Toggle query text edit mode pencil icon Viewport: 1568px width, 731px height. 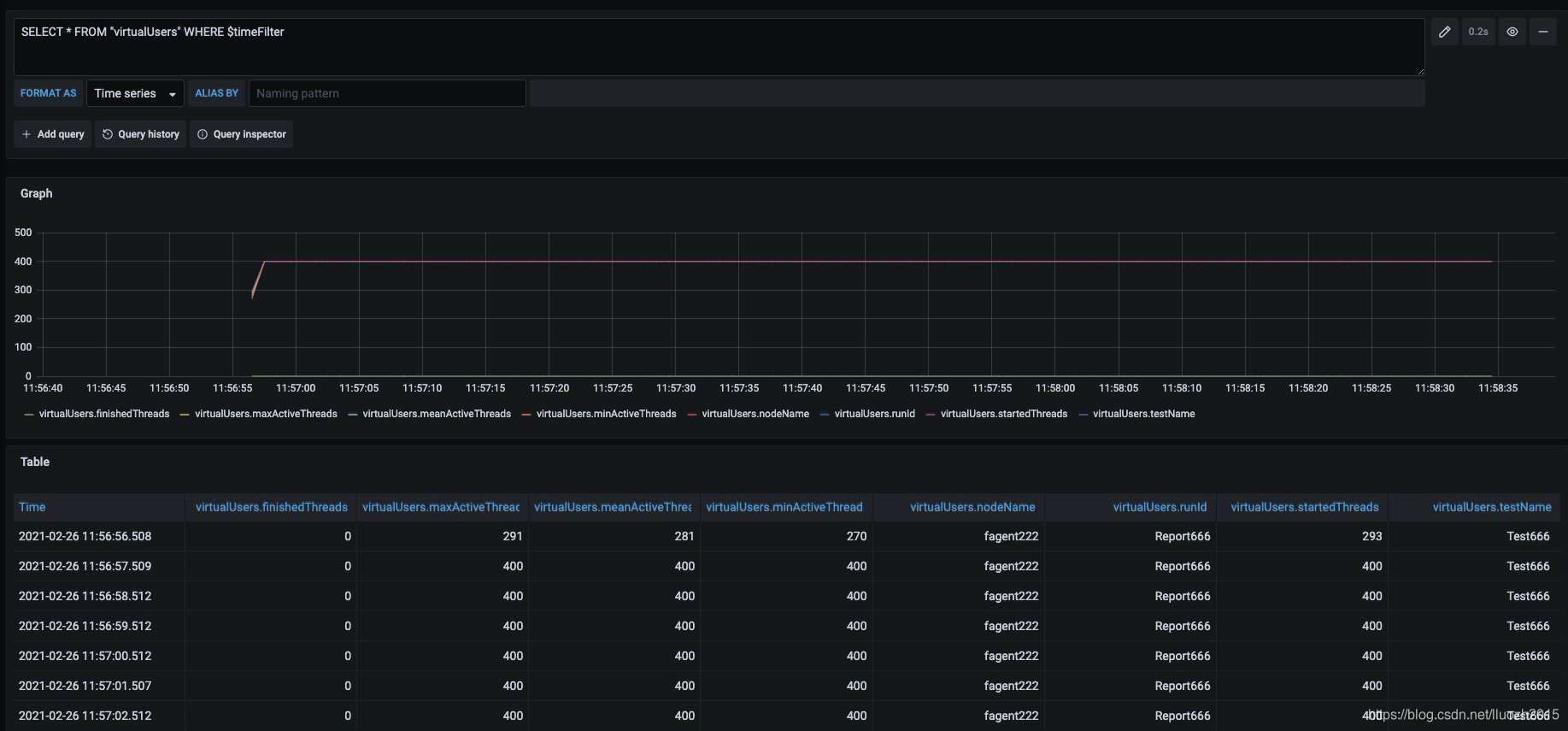pyautogui.click(x=1444, y=32)
